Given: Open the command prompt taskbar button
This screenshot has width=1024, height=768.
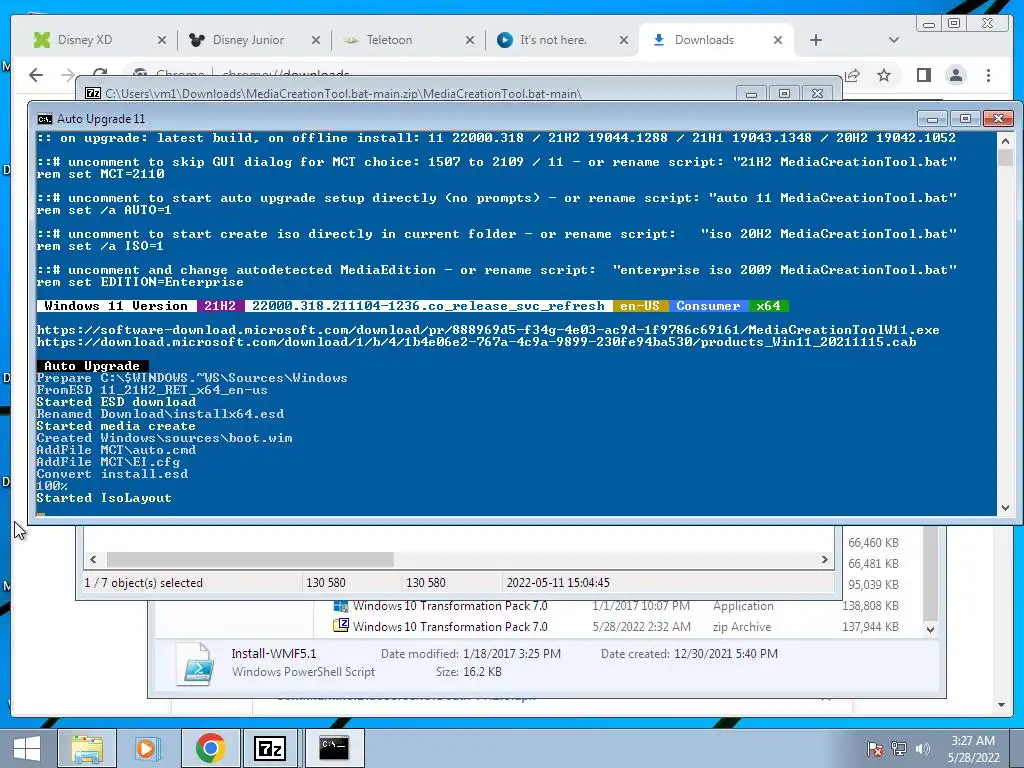Looking at the screenshot, I should (334, 748).
